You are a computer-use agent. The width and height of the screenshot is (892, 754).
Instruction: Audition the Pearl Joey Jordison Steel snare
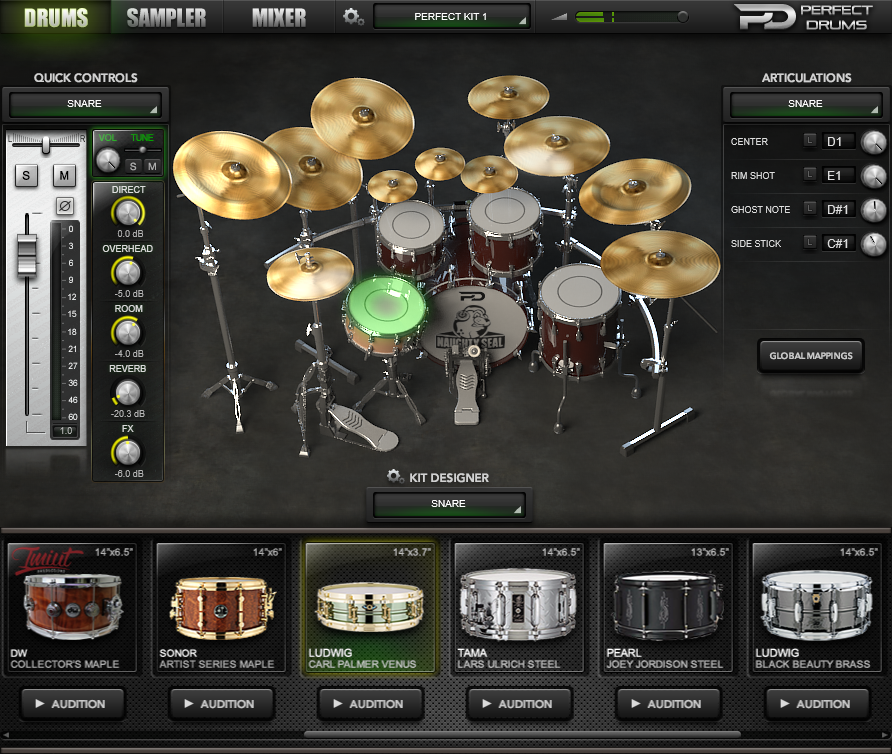(x=668, y=704)
